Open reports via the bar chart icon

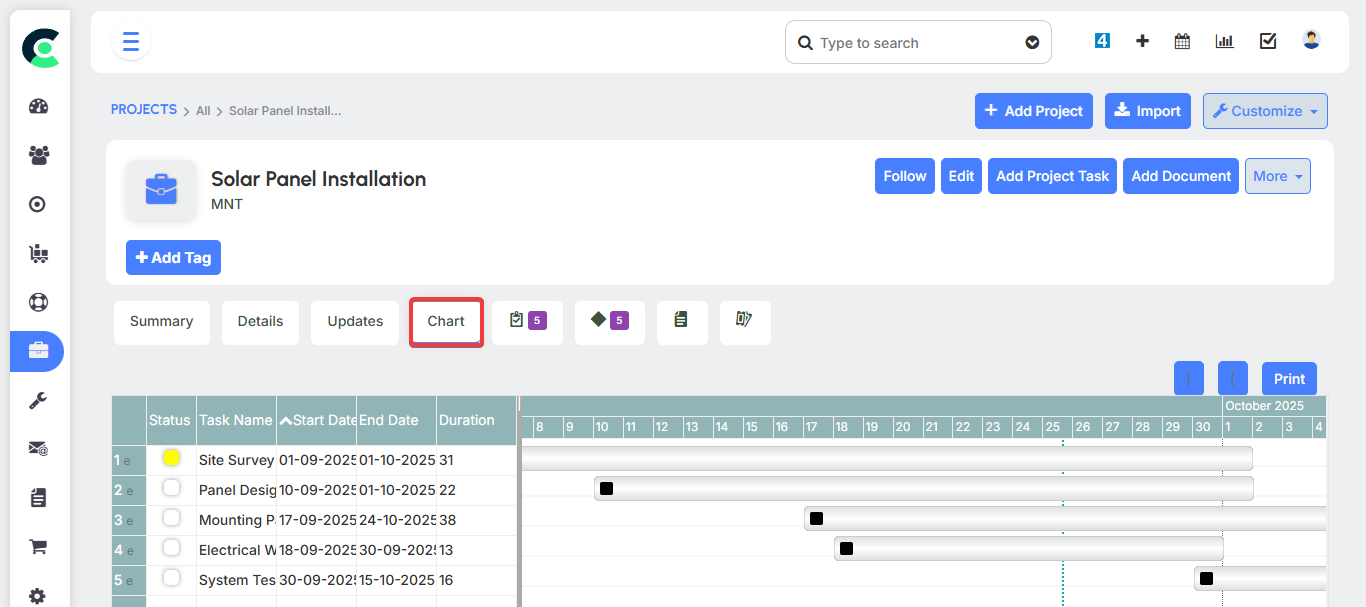tap(1224, 41)
